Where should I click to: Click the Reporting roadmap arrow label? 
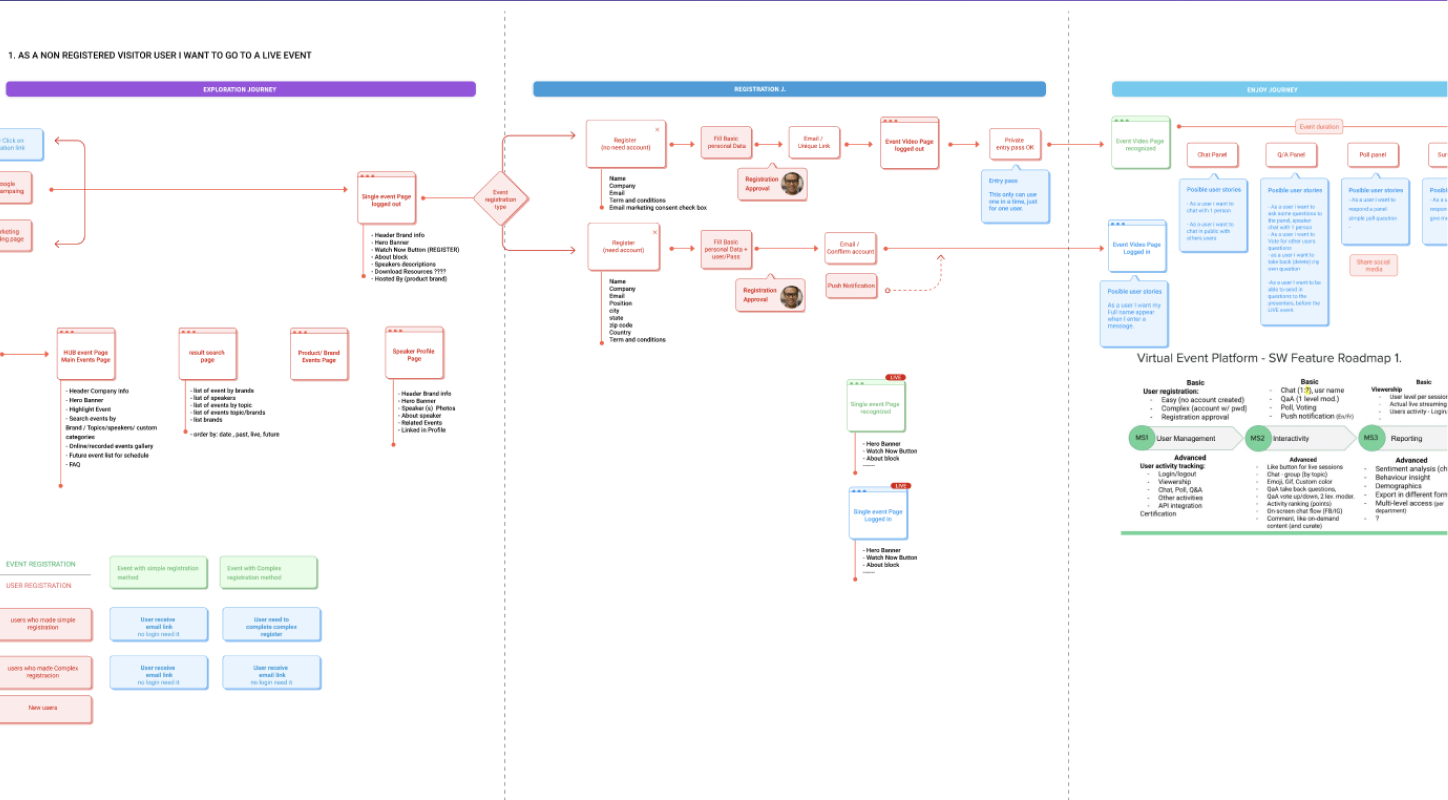[1406, 438]
